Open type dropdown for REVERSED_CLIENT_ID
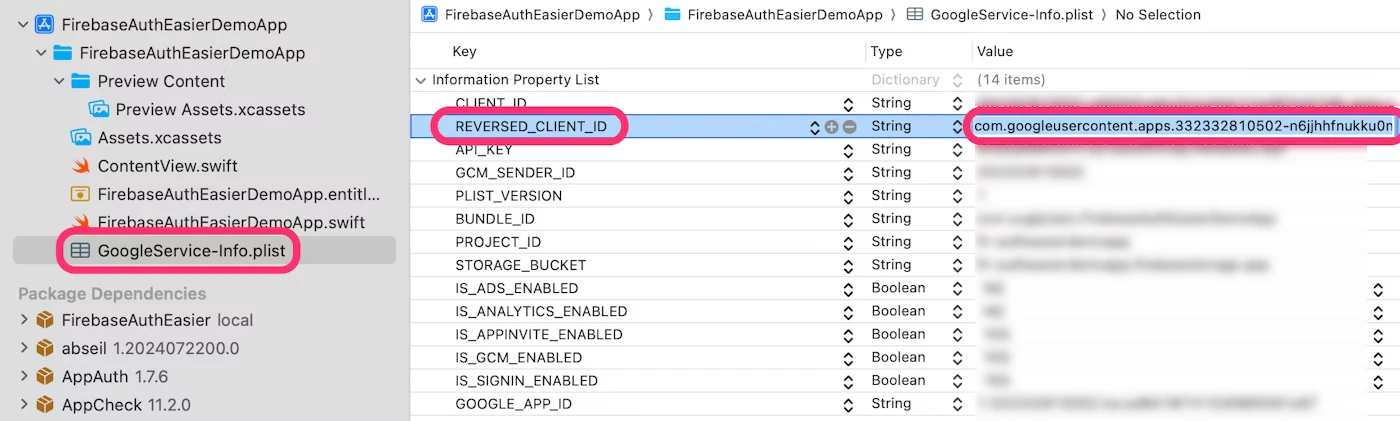This screenshot has height=421, width=1400. (956, 127)
